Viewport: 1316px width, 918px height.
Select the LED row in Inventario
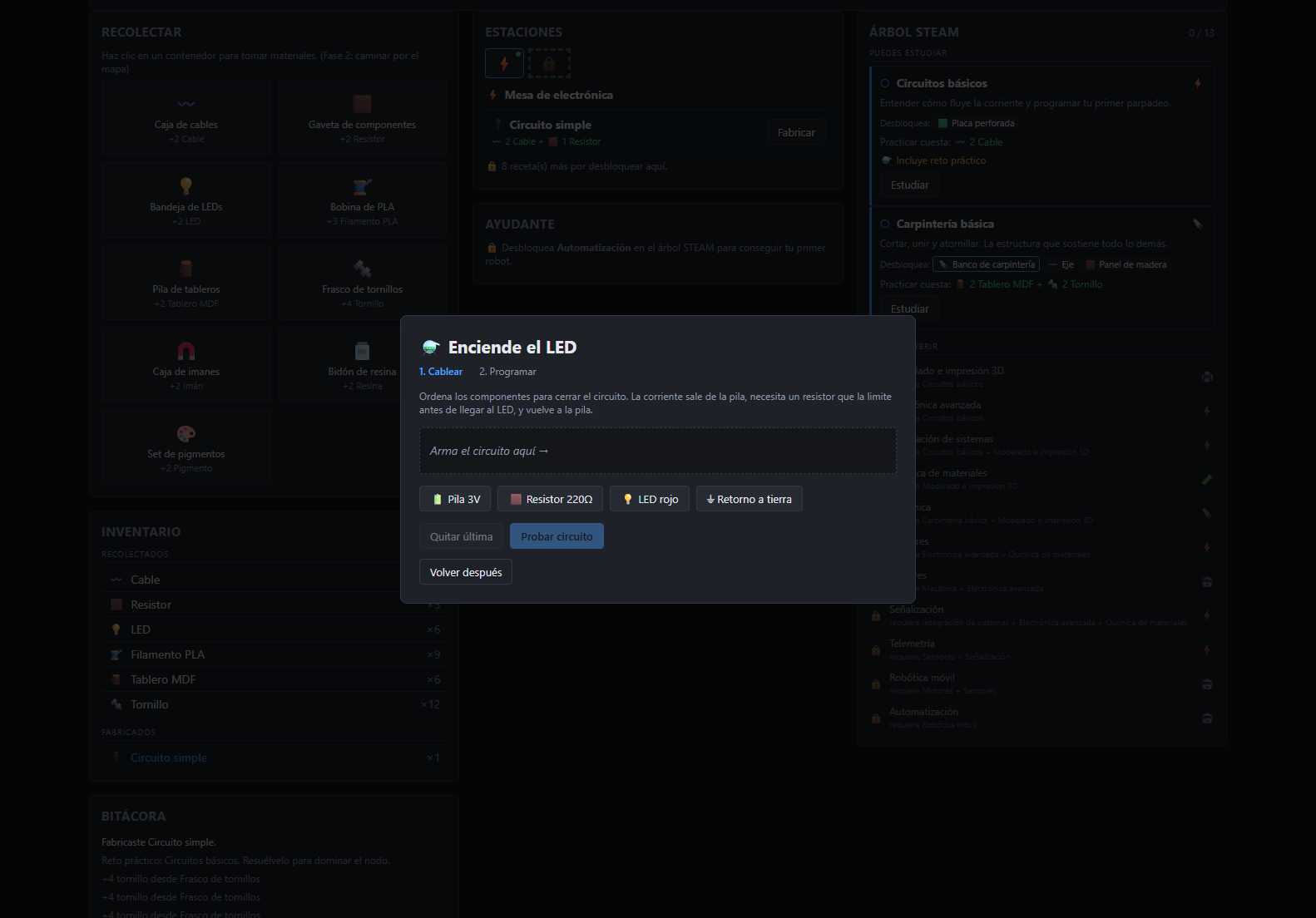tap(274, 629)
